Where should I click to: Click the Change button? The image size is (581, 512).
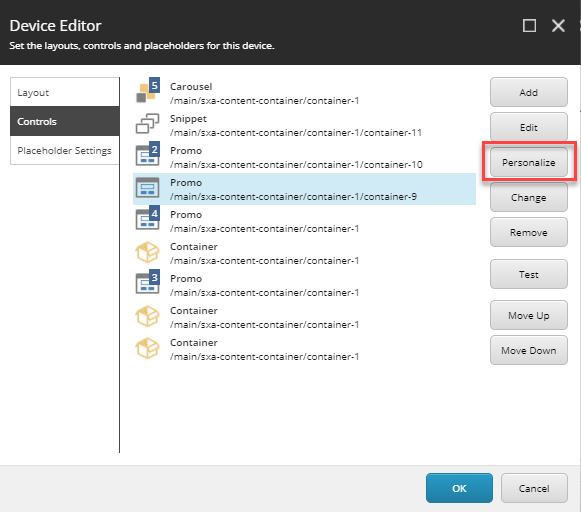529,197
